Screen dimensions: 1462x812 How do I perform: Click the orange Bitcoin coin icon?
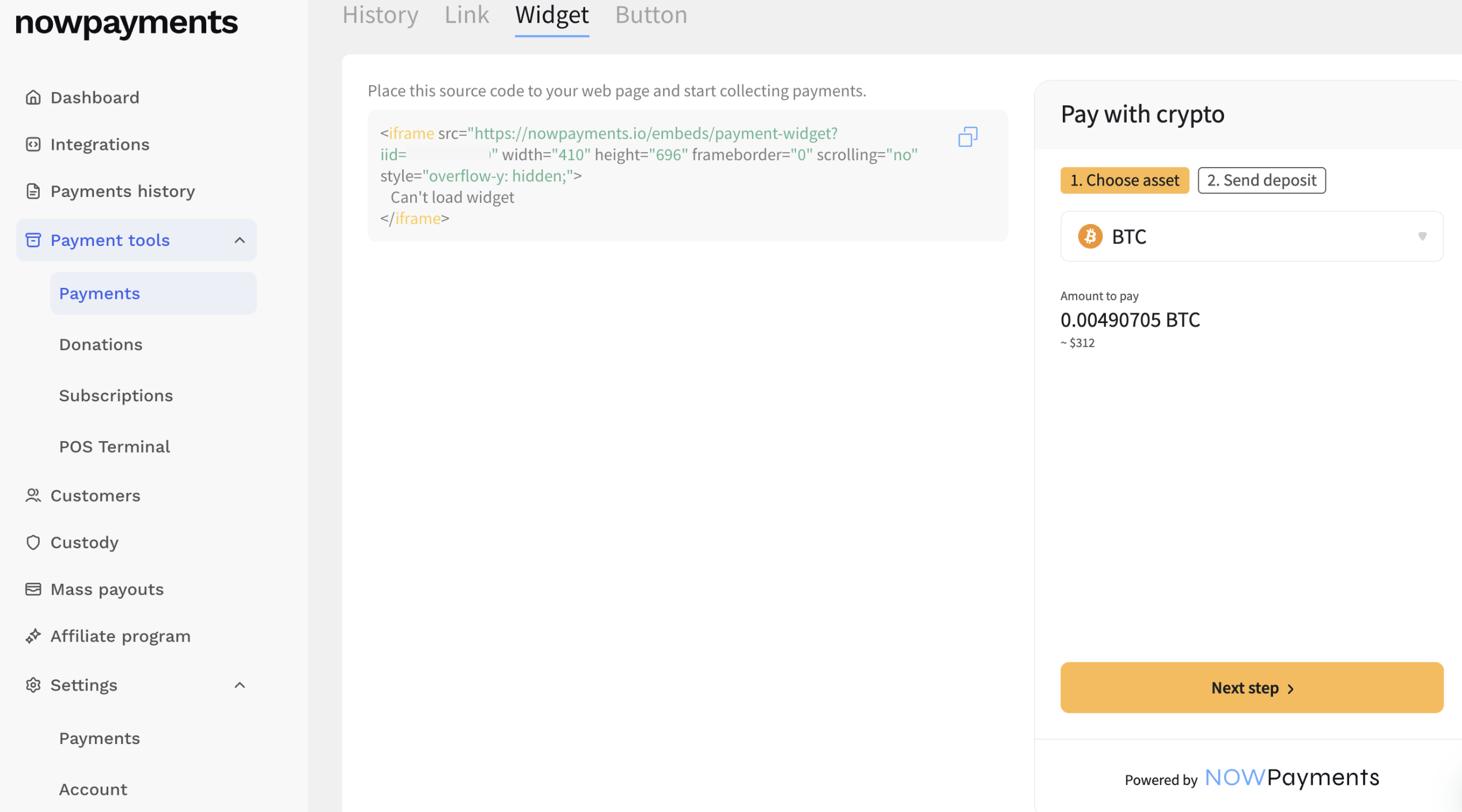coord(1090,236)
